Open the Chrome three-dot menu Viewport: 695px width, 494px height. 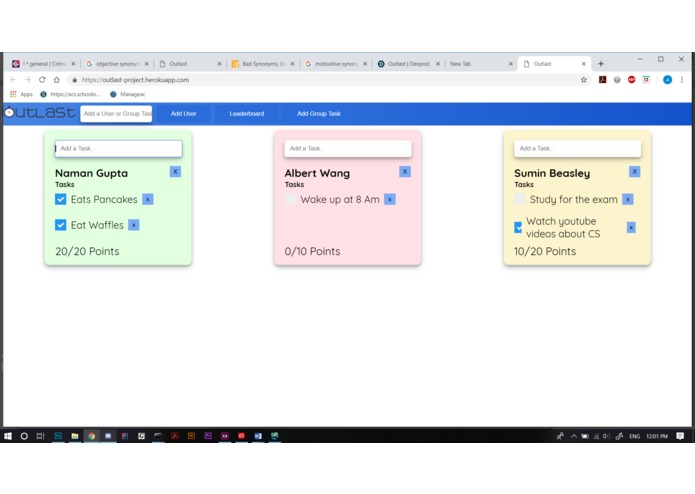(x=682, y=80)
